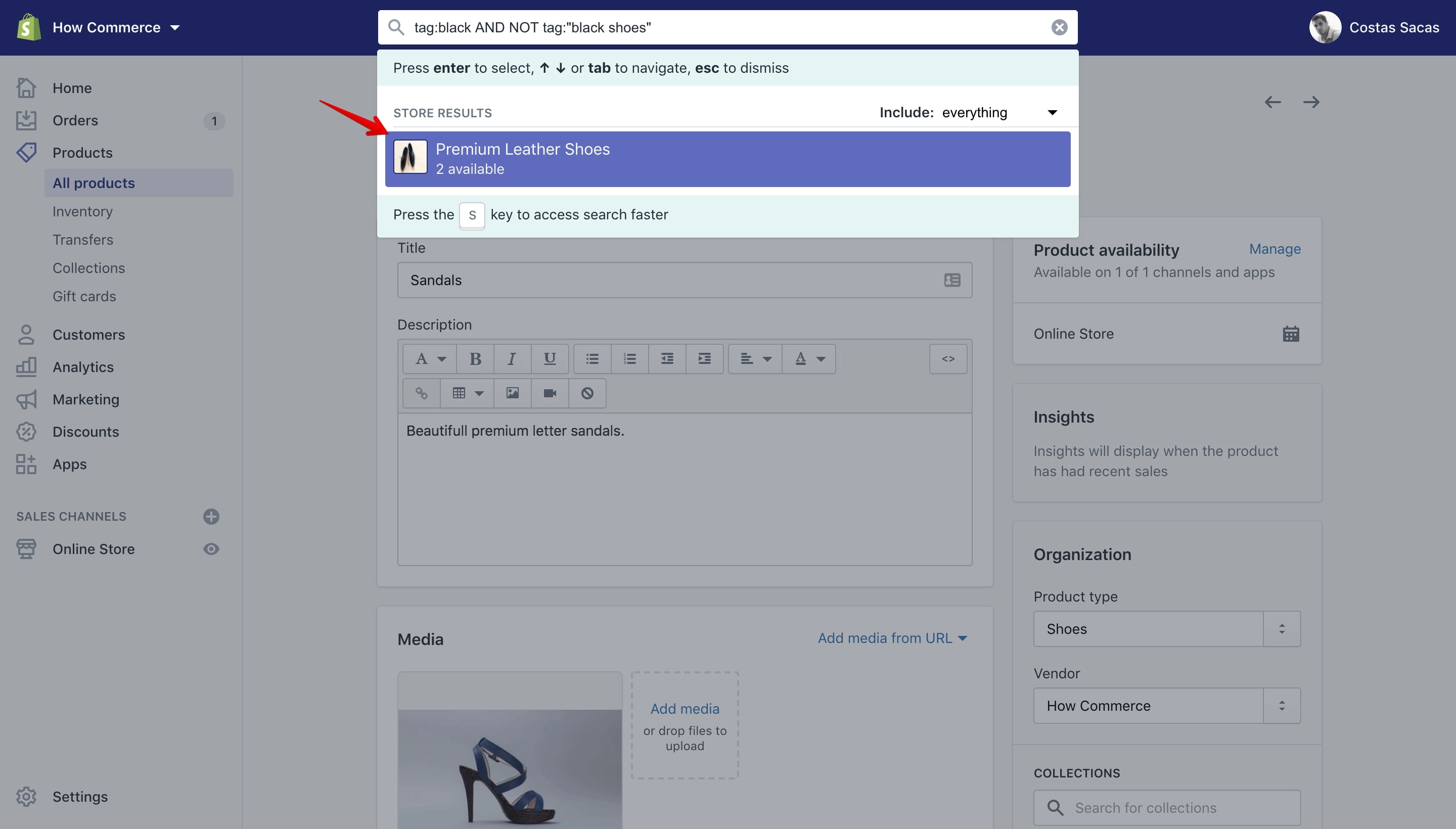Click Online Store calendar schedule icon
Screen dimensions: 1456x829
1291,334
